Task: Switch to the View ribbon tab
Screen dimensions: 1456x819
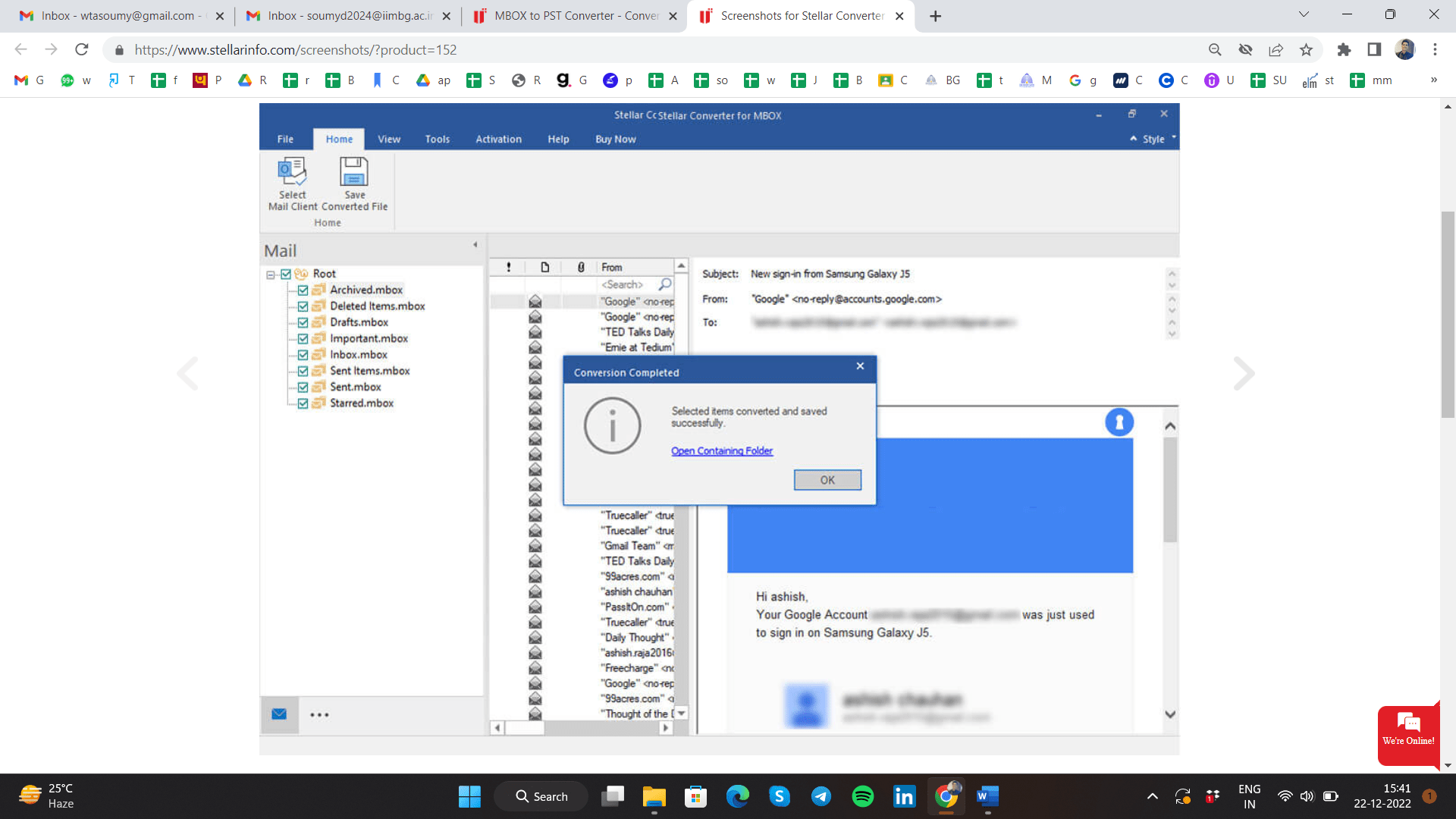Action: [x=389, y=139]
